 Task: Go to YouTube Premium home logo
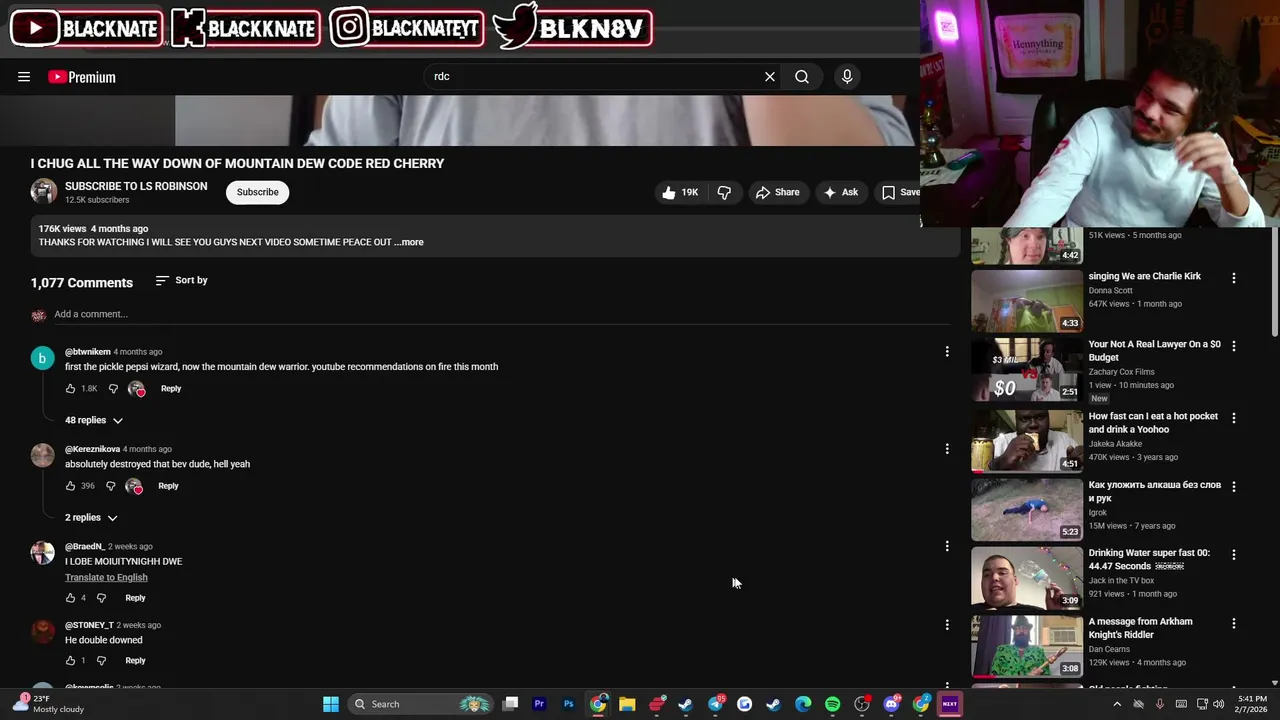[82, 77]
